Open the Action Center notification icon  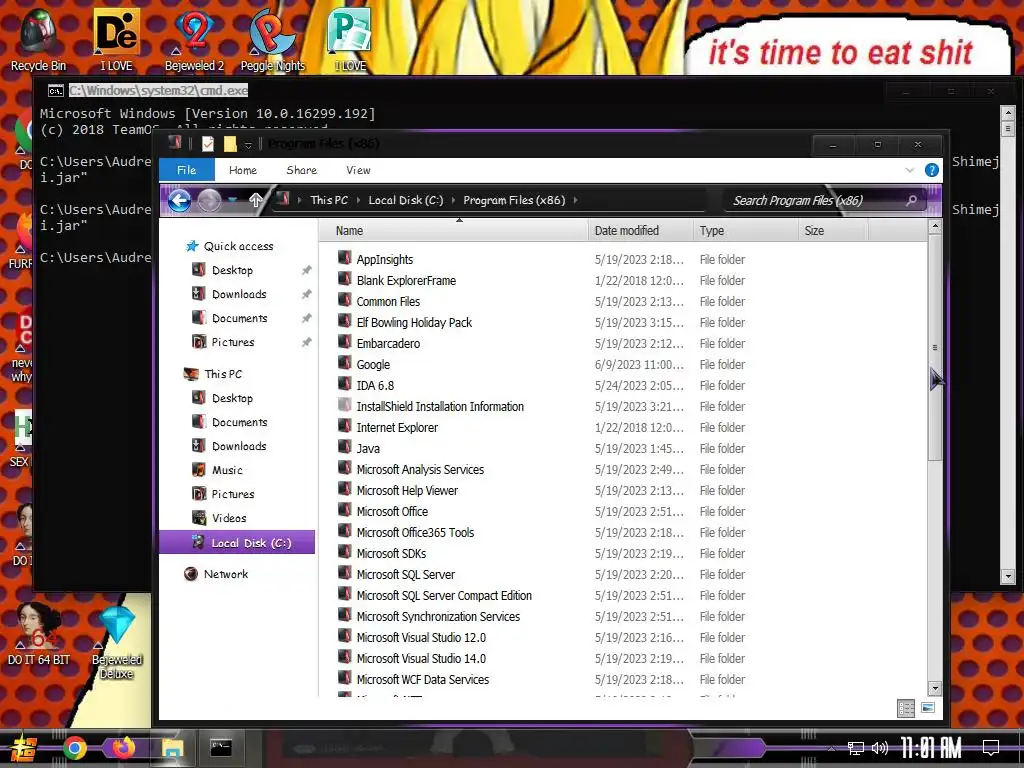pos(991,748)
